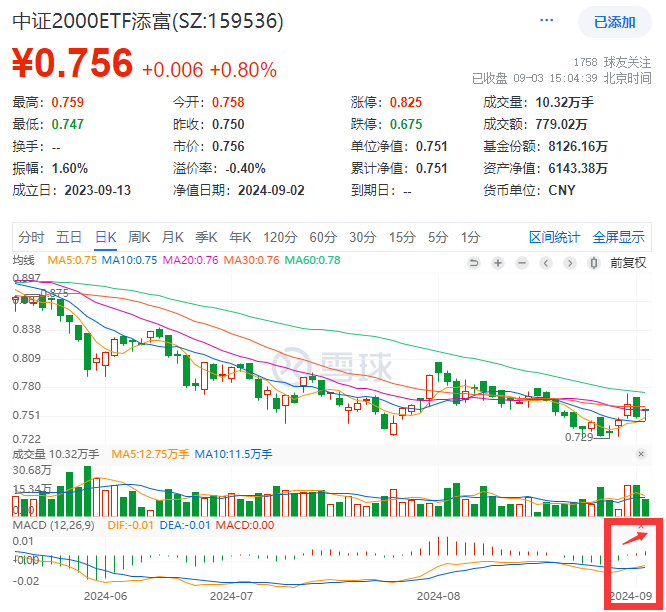This screenshot has width=666, height=612.
Task: Click the 0.875 high price marker
Action: pyautogui.click(x=54, y=293)
